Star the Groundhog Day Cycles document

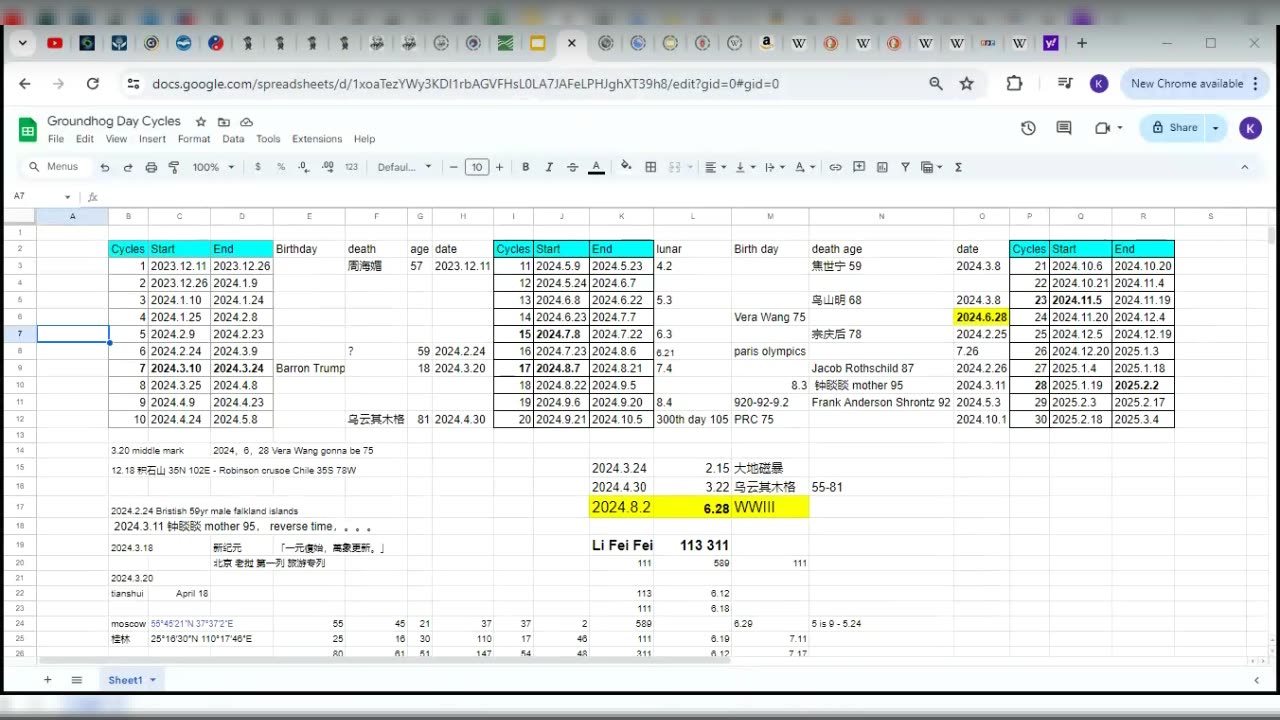[x=201, y=121]
